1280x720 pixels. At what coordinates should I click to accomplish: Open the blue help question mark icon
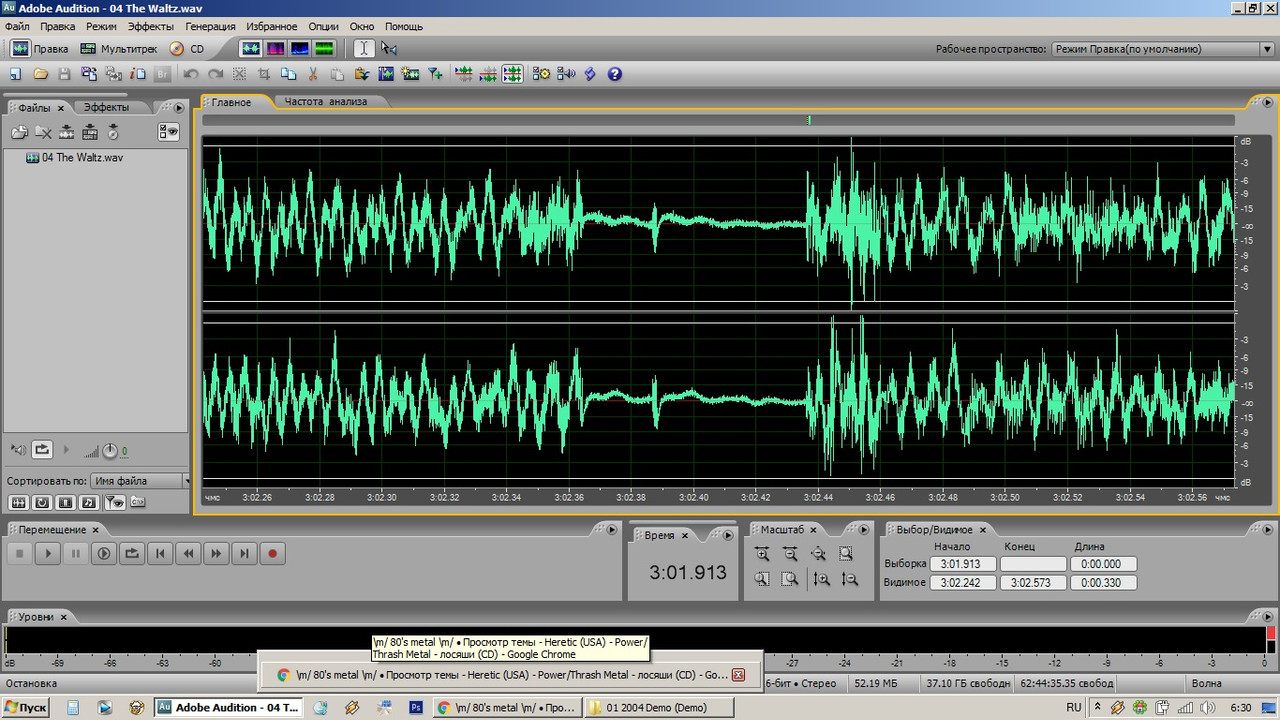click(614, 74)
